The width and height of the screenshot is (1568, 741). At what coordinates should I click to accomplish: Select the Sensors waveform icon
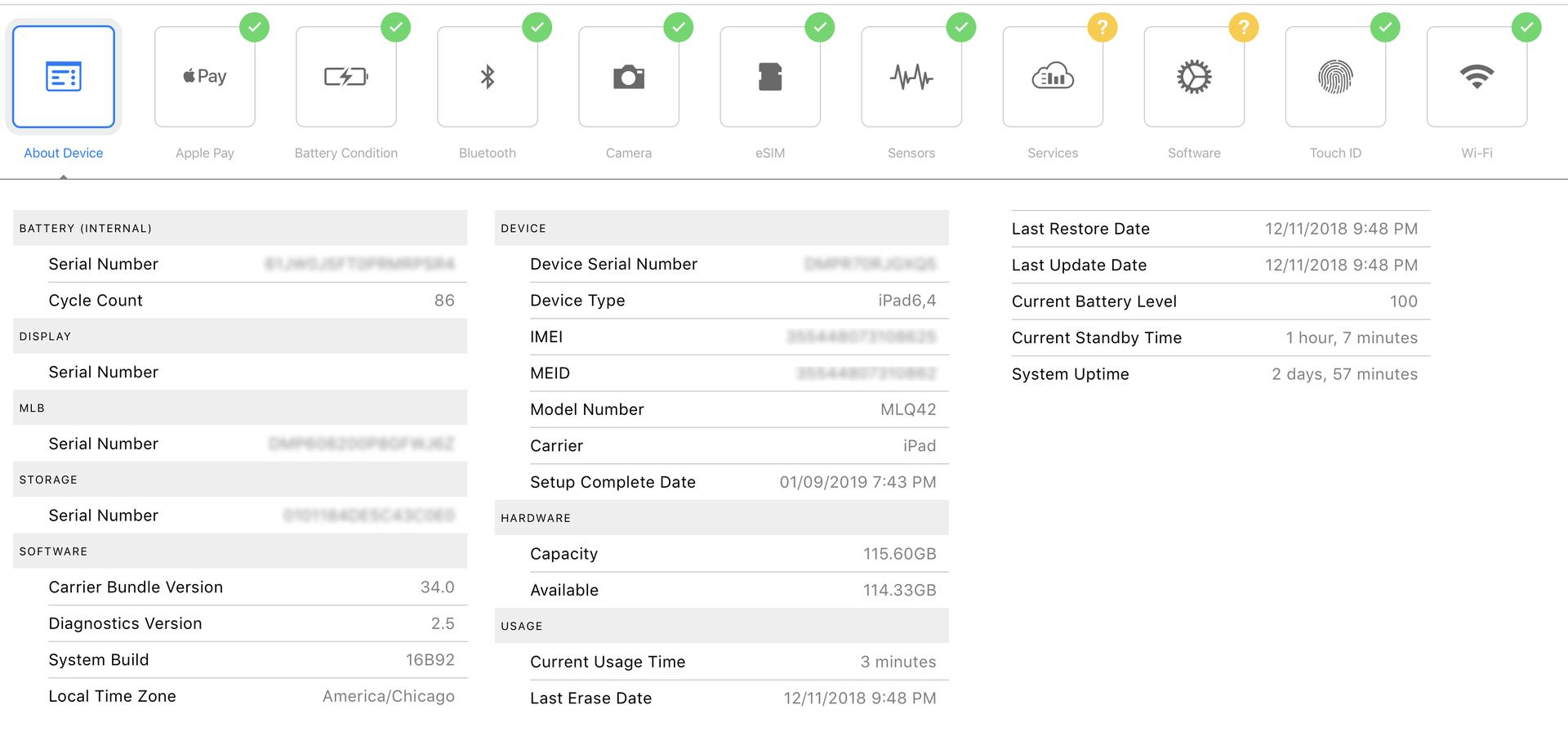[911, 77]
